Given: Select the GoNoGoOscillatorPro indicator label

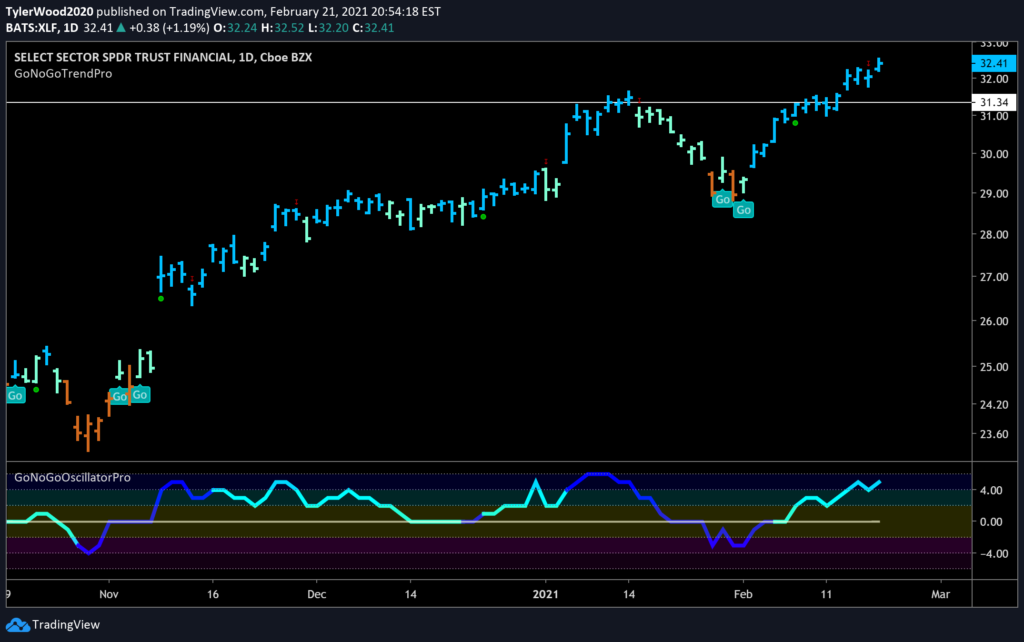Looking at the screenshot, I should coord(72,477).
